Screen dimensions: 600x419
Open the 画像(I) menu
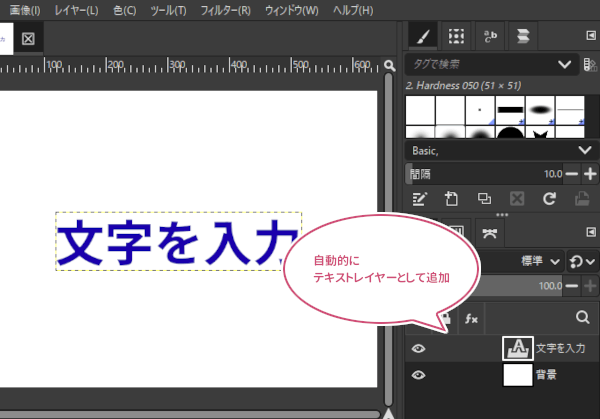click(x=24, y=10)
